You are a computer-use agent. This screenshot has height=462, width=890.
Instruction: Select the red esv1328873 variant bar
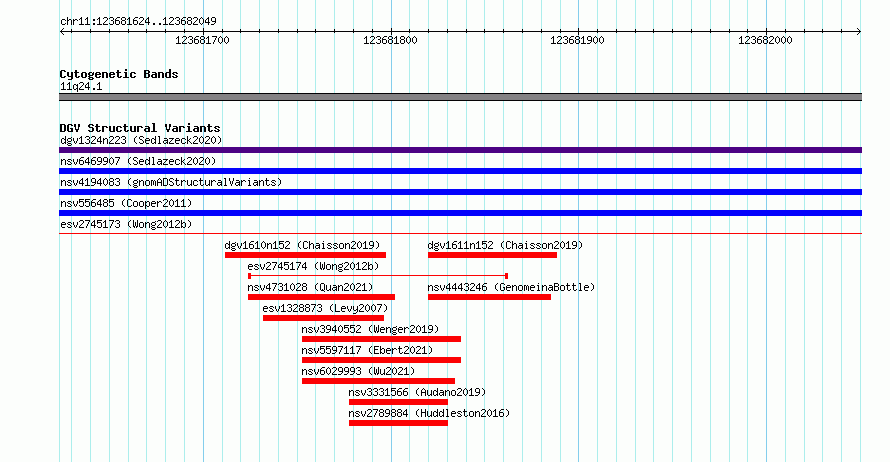(x=324, y=318)
